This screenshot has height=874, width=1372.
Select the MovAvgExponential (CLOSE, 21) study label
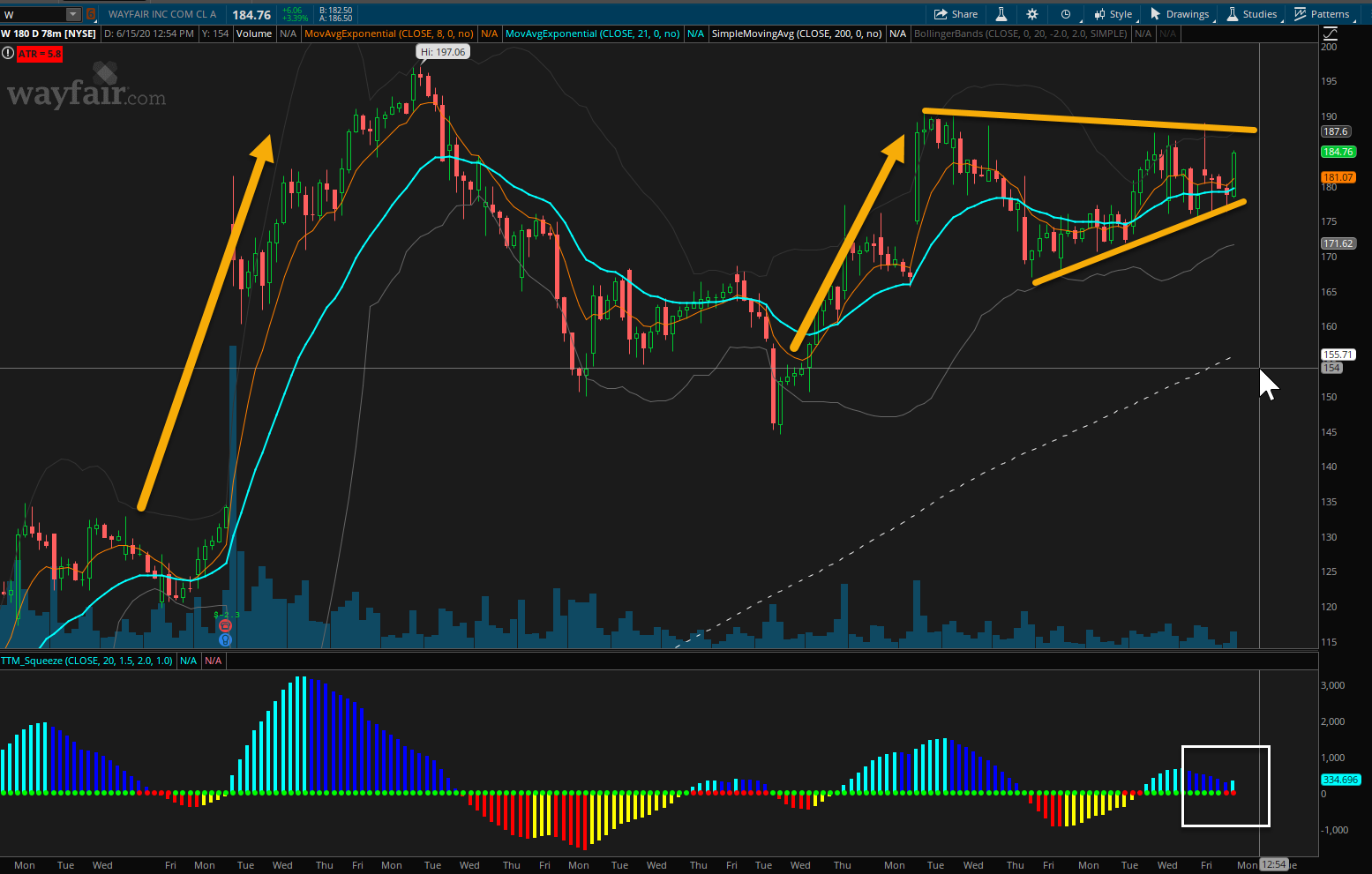tap(593, 34)
